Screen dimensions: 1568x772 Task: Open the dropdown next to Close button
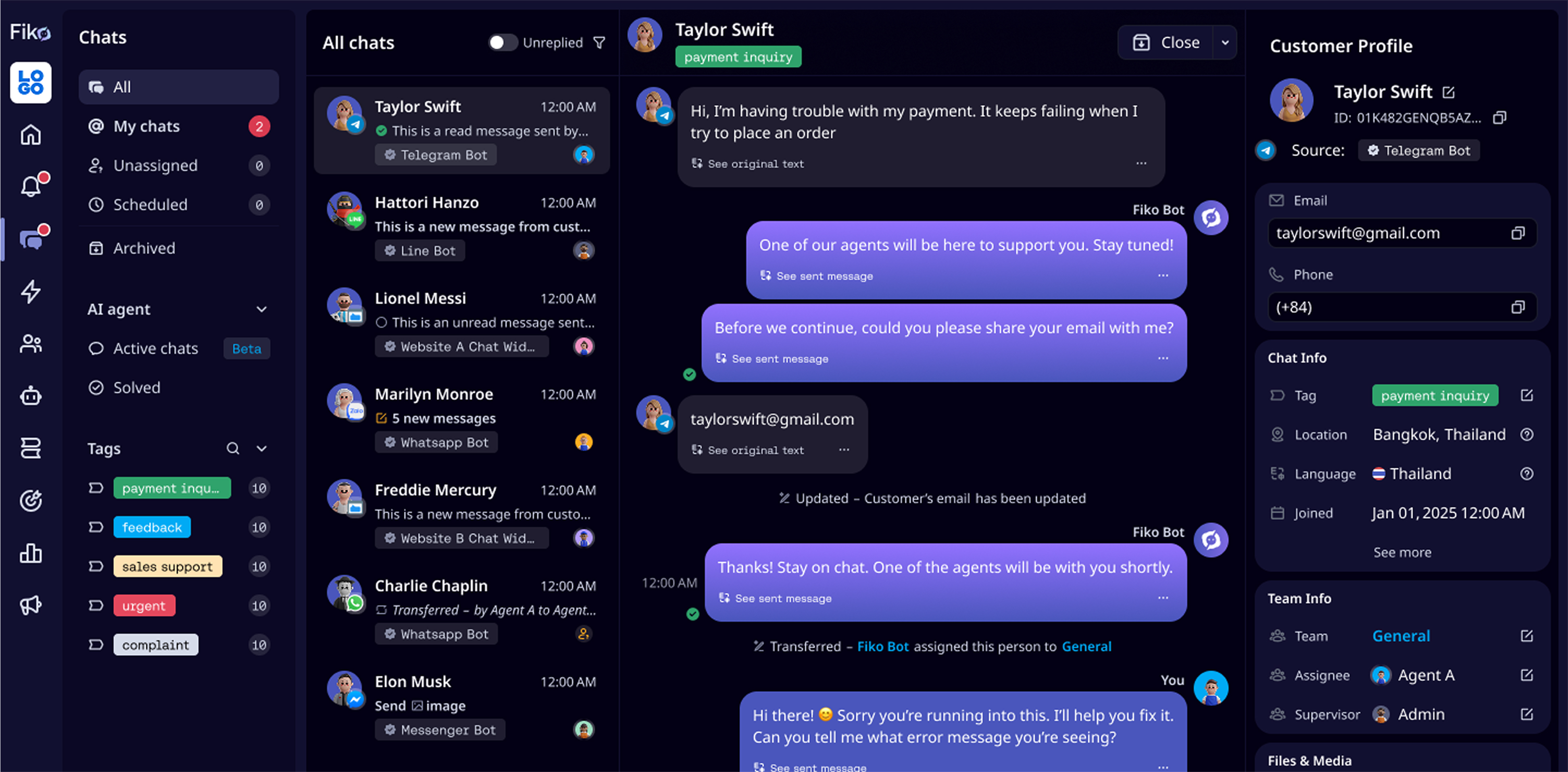[x=1225, y=43]
